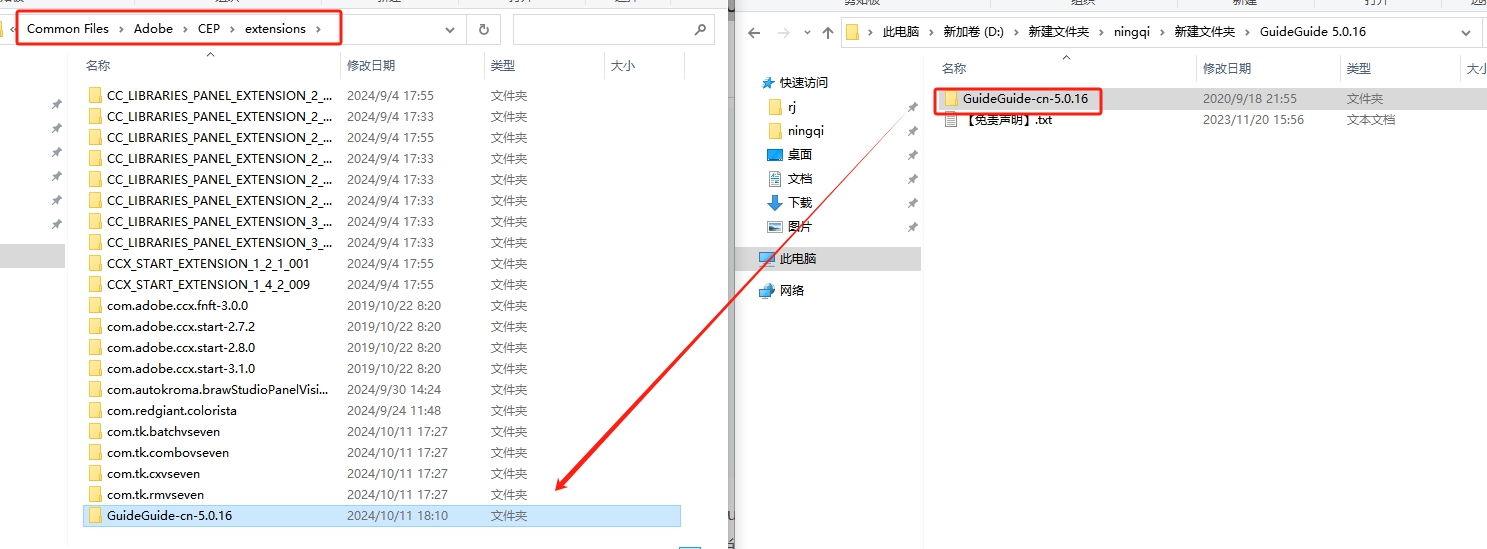Select the com.adobe.ccx.fnft-3.0.0 folder icon
This screenshot has height=549, width=1487.
(95, 306)
